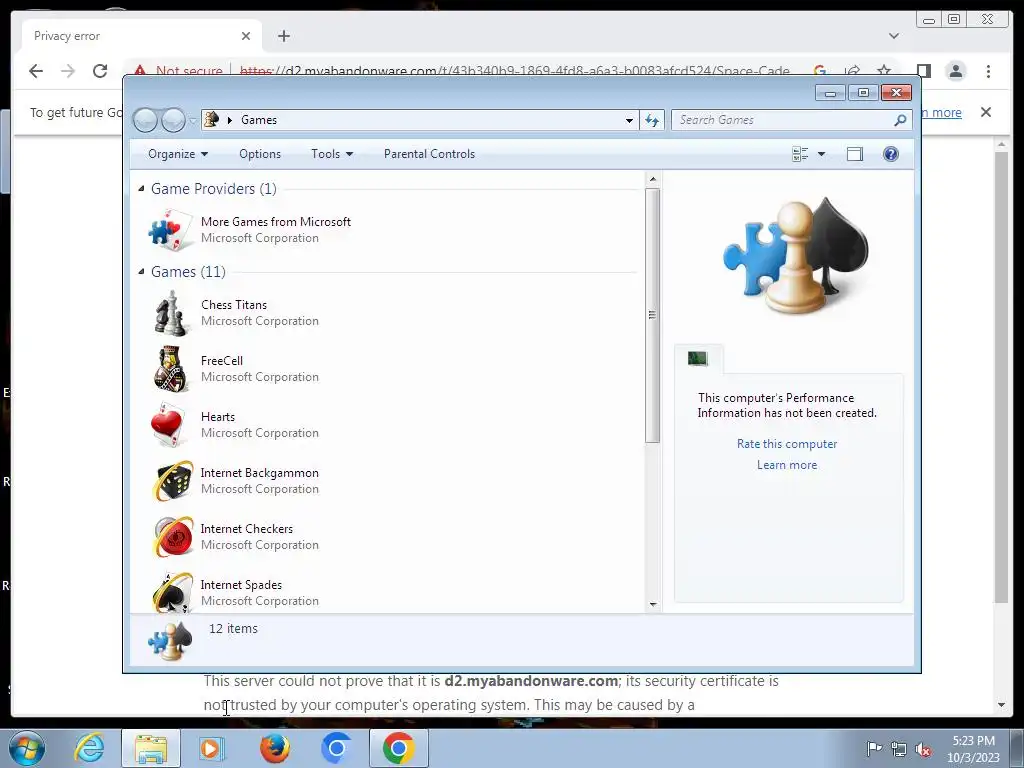
Task: Open a new Chrome tab
Action: [x=283, y=36]
